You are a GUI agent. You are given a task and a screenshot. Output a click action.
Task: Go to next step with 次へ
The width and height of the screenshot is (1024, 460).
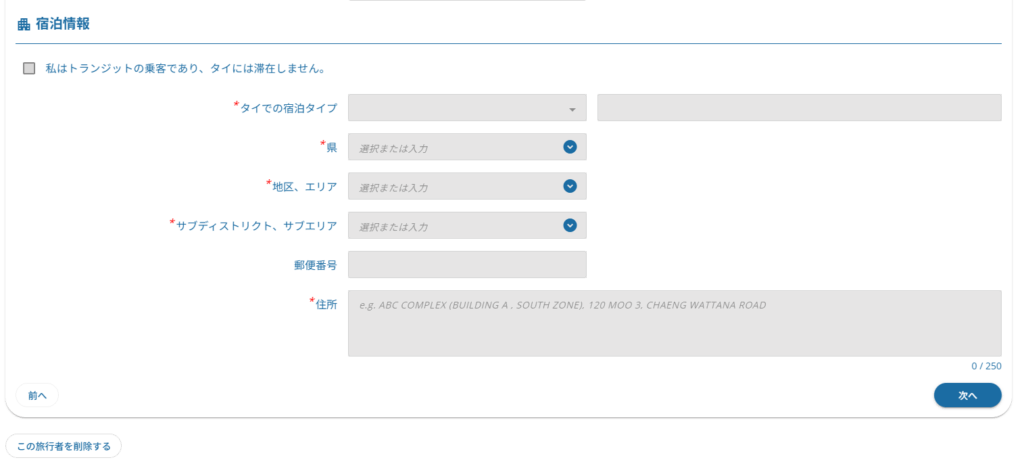[x=967, y=395]
